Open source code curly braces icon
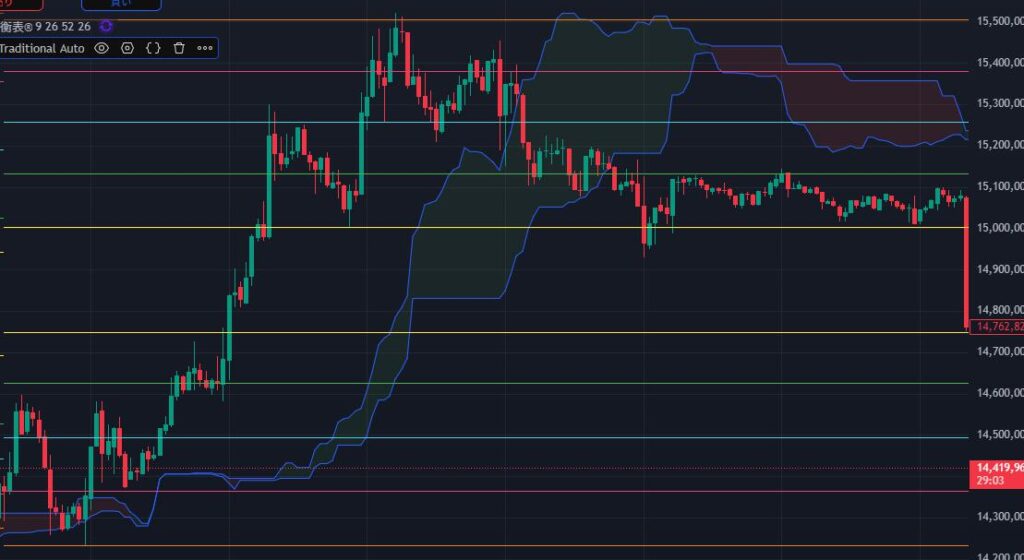The height and width of the screenshot is (560, 1024). pyautogui.click(x=153, y=48)
